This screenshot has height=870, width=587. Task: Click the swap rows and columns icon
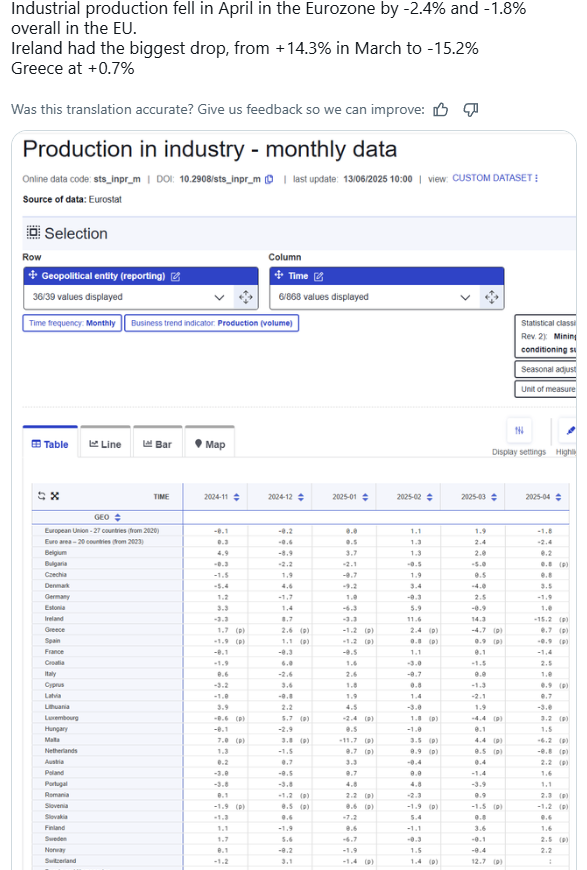[41, 496]
